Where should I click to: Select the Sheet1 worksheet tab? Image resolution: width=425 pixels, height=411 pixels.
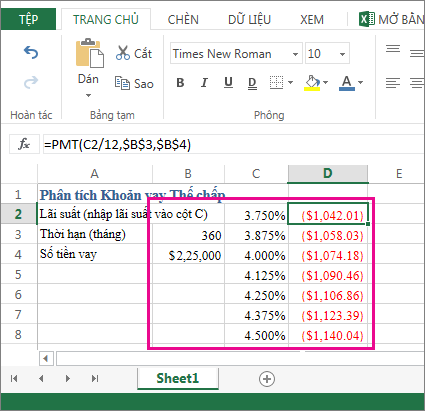[178, 378]
